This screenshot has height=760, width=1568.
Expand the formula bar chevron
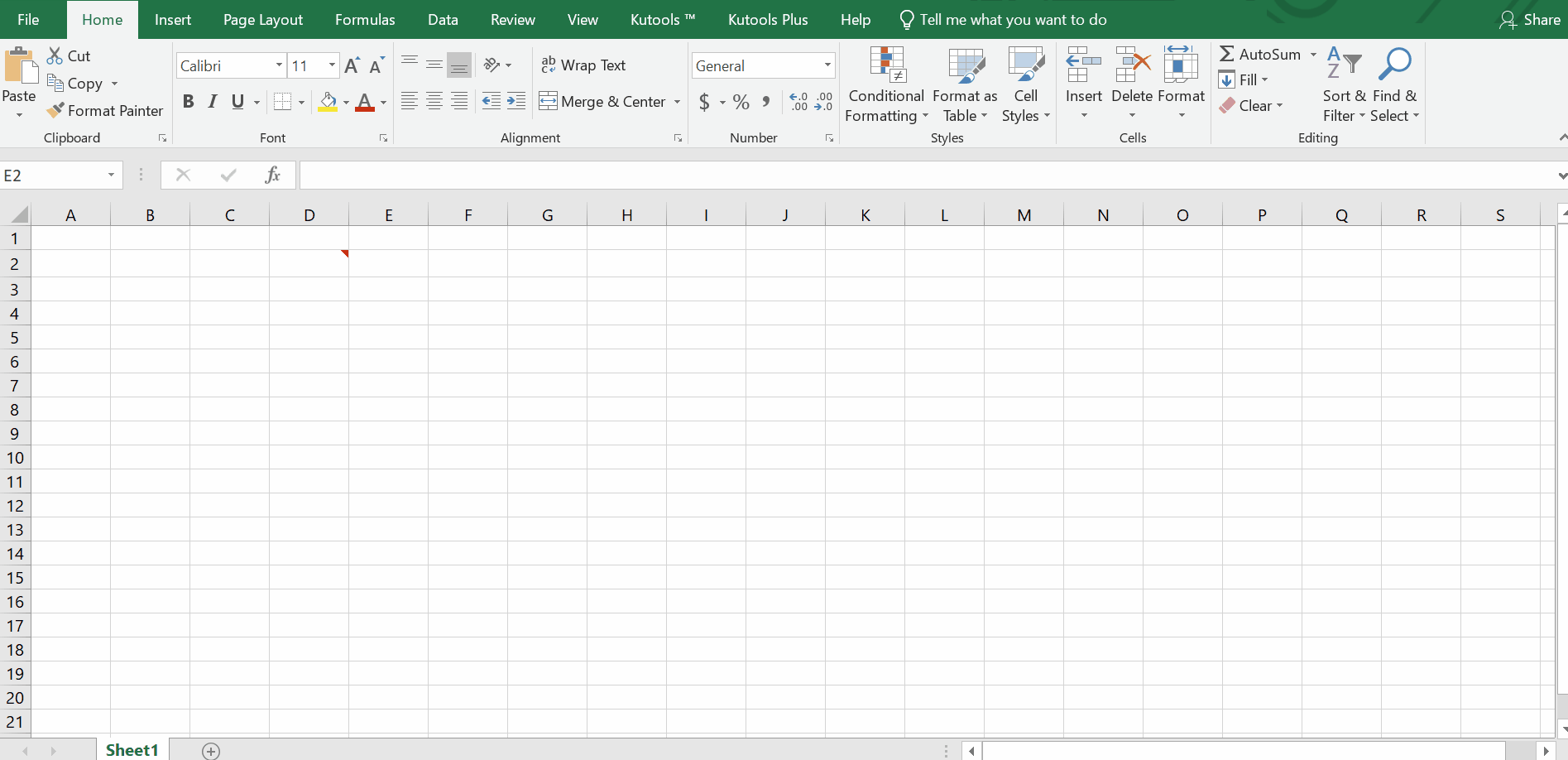[1561, 176]
